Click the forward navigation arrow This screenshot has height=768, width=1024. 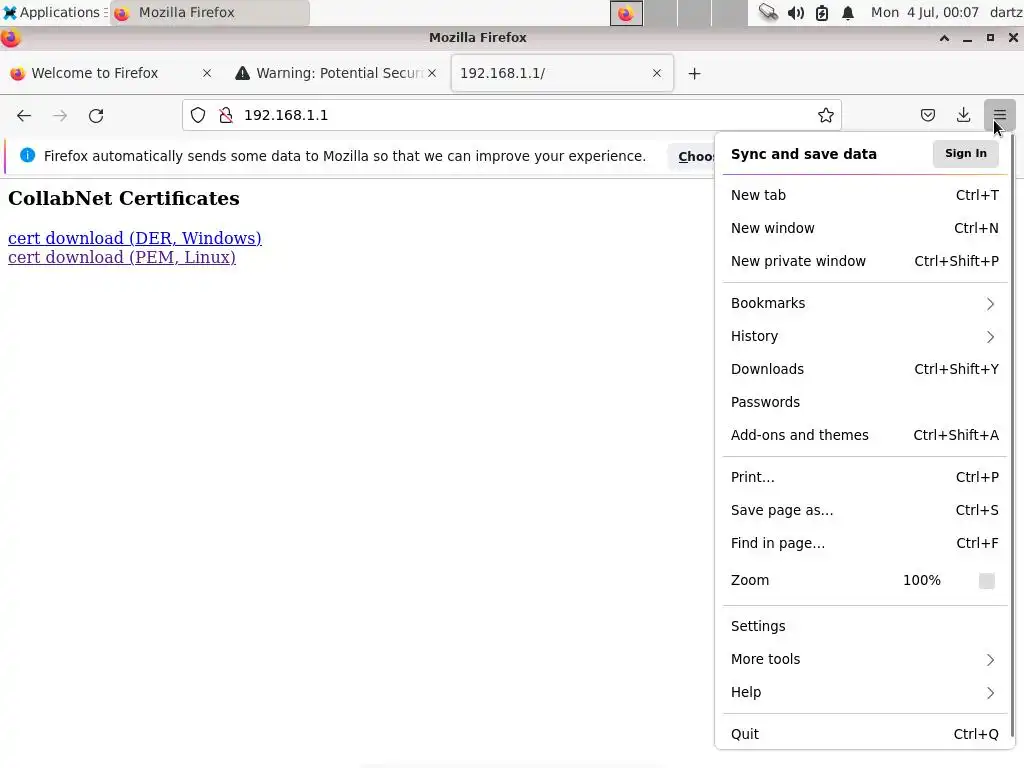click(x=60, y=116)
